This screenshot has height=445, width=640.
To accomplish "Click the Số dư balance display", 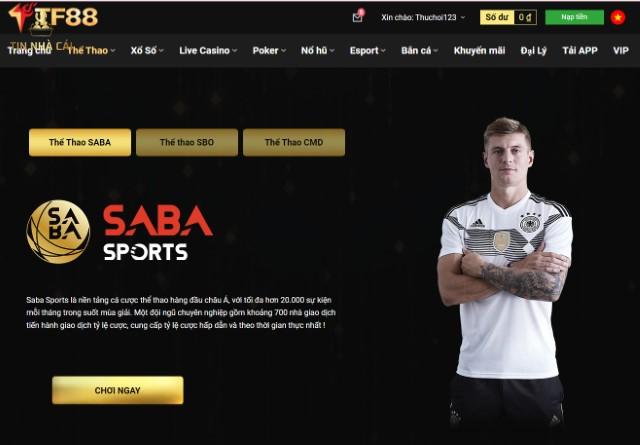I will point(508,17).
